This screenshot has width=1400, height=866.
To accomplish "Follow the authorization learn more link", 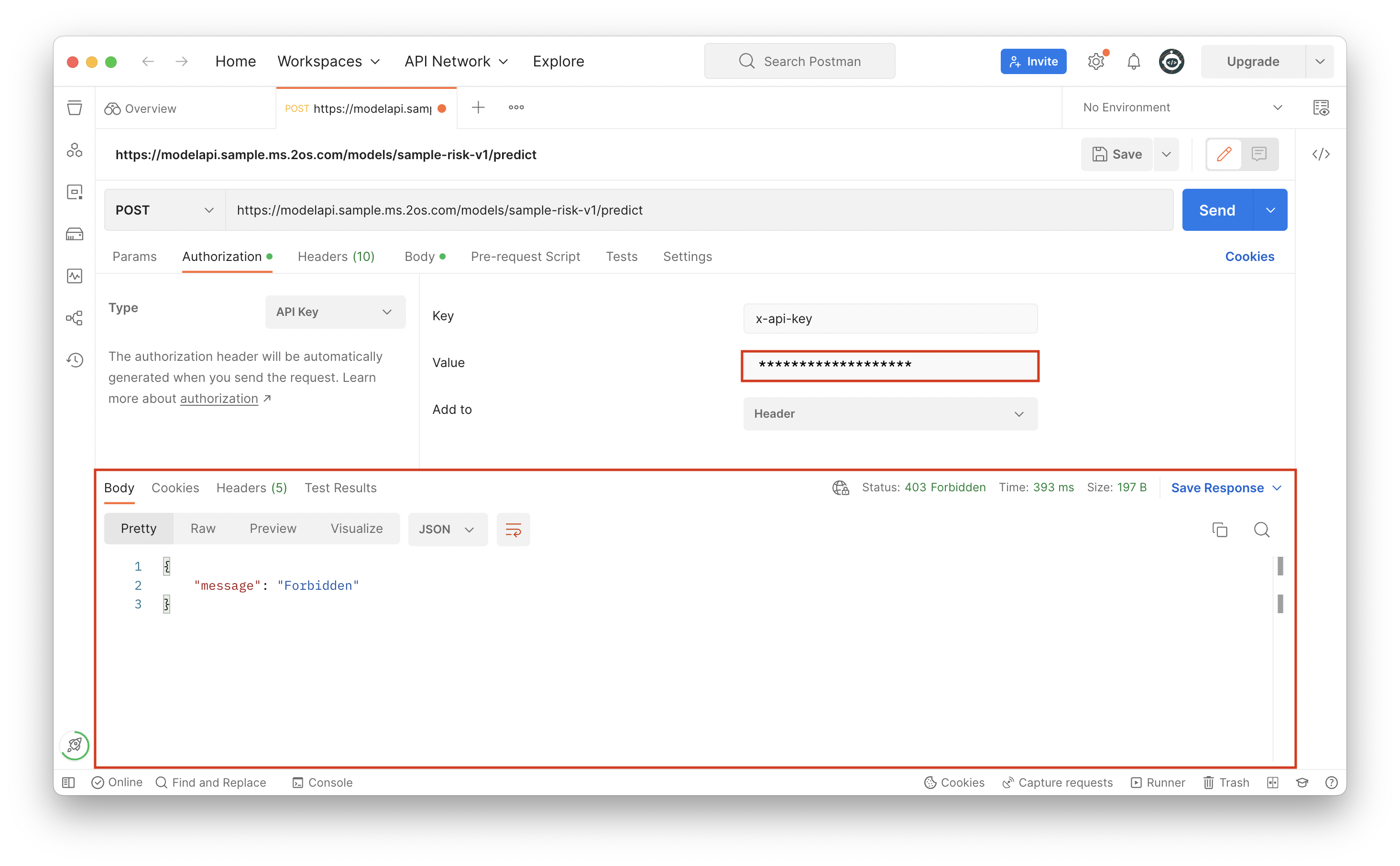I will tap(219, 399).
